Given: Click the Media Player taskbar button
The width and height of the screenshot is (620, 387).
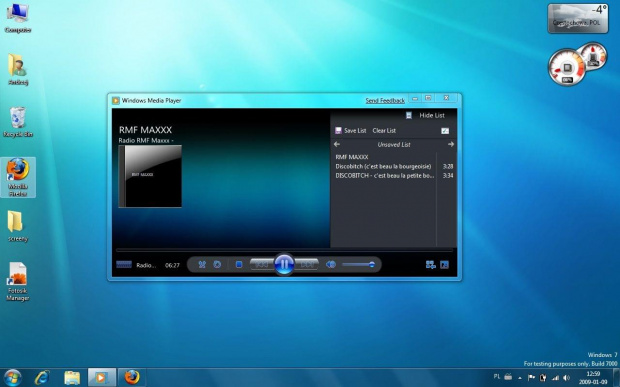Looking at the screenshot, I should tap(102, 378).
